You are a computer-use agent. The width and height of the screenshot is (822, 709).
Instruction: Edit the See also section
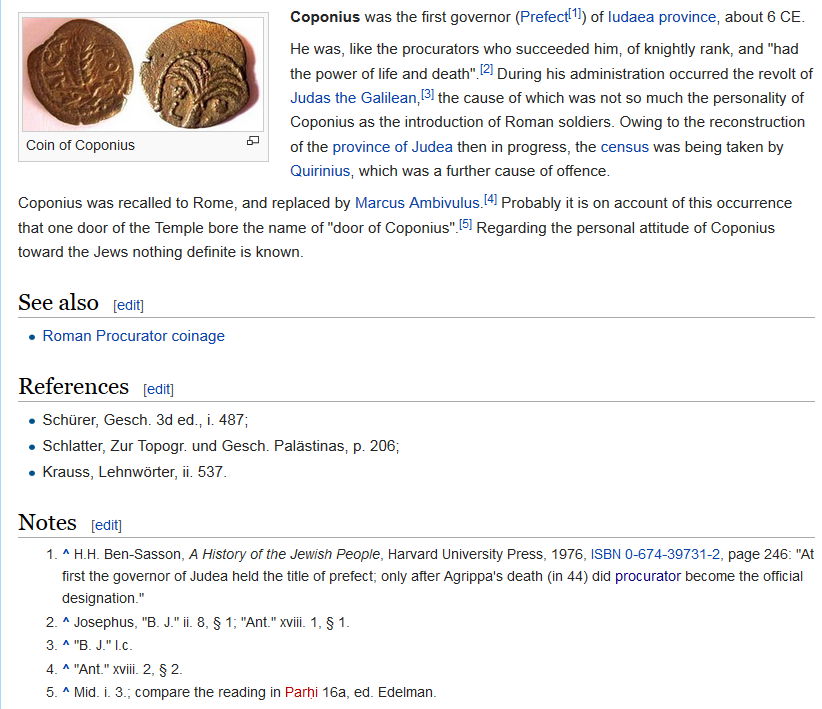point(128,305)
